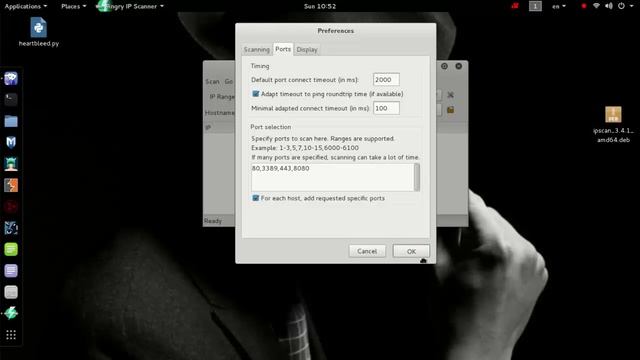640x360 pixels.
Task: Click tools preferences icon in scanner window
Action: 451,95
